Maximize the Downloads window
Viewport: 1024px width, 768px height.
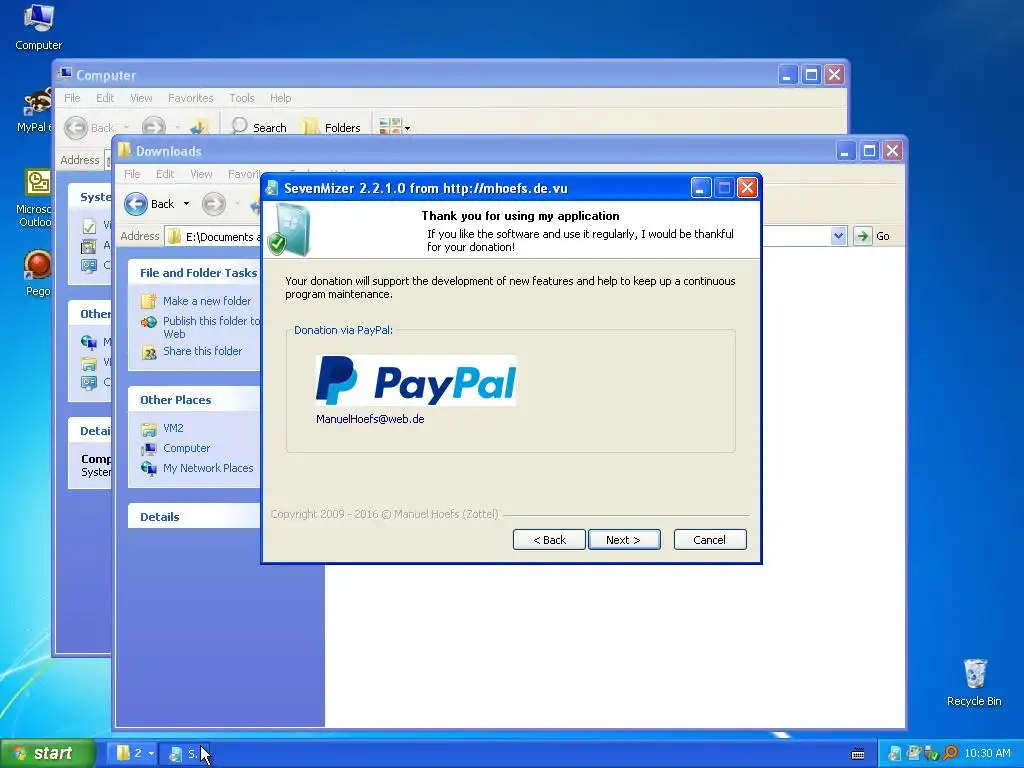coord(869,152)
